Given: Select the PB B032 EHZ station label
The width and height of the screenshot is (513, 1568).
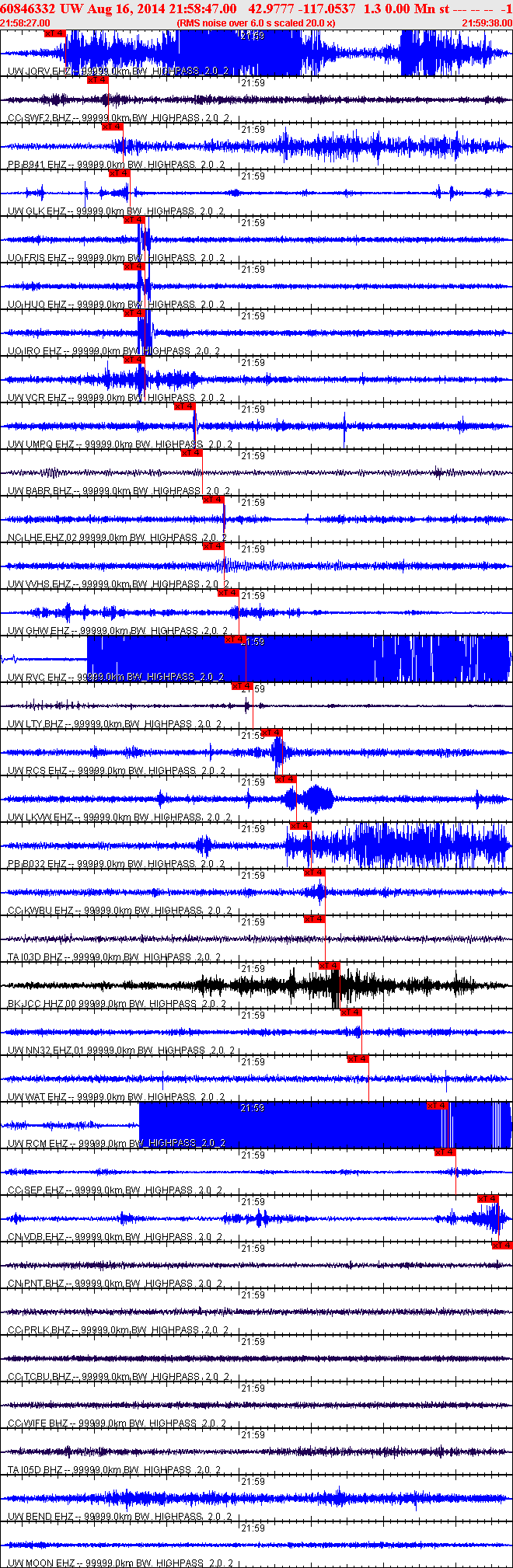Looking at the screenshot, I should [x=117, y=863].
